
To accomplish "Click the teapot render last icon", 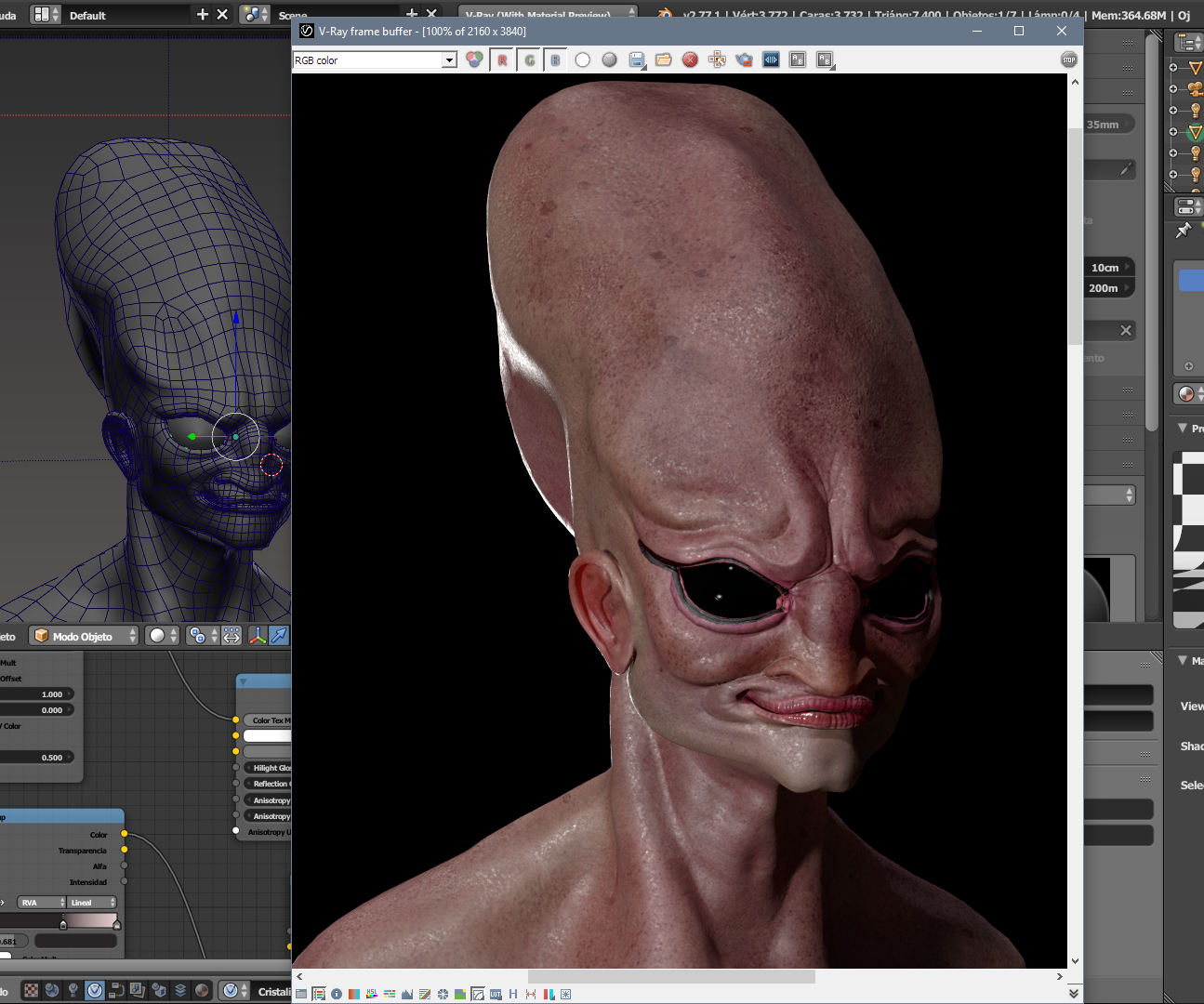I will coord(744,60).
